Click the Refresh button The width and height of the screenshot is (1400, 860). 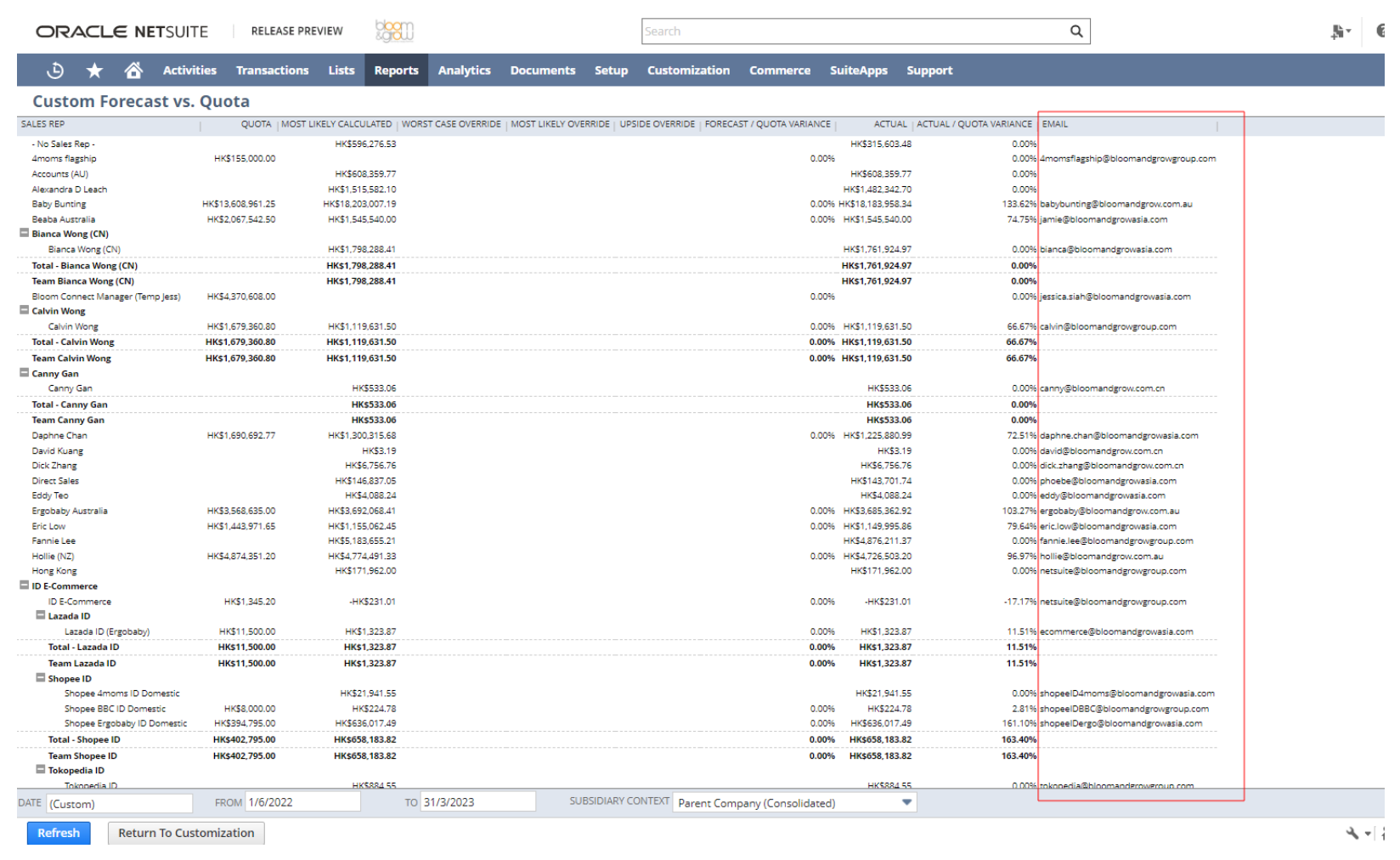tap(59, 833)
